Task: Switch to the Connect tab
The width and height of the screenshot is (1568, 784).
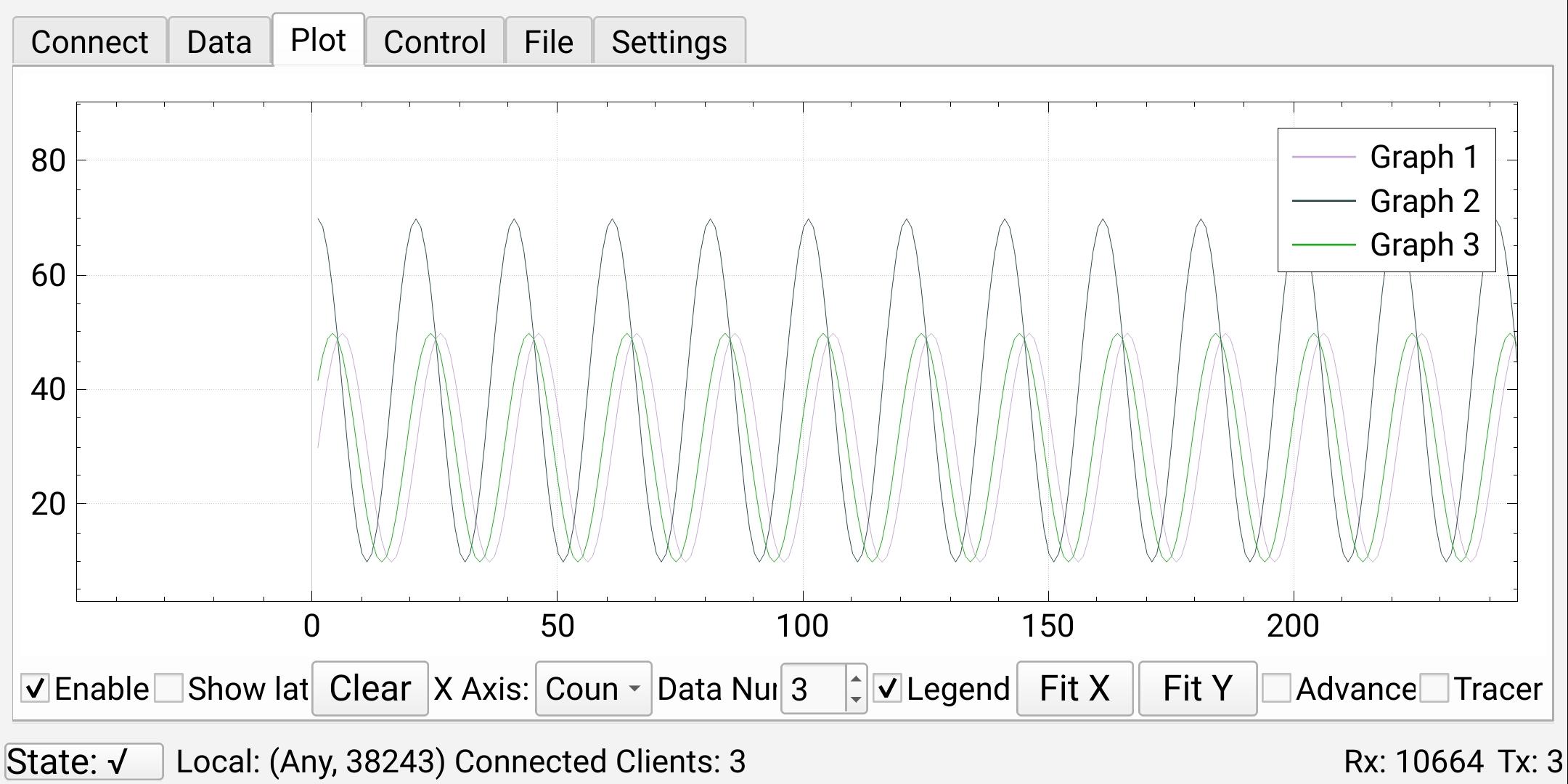Action: tap(89, 41)
